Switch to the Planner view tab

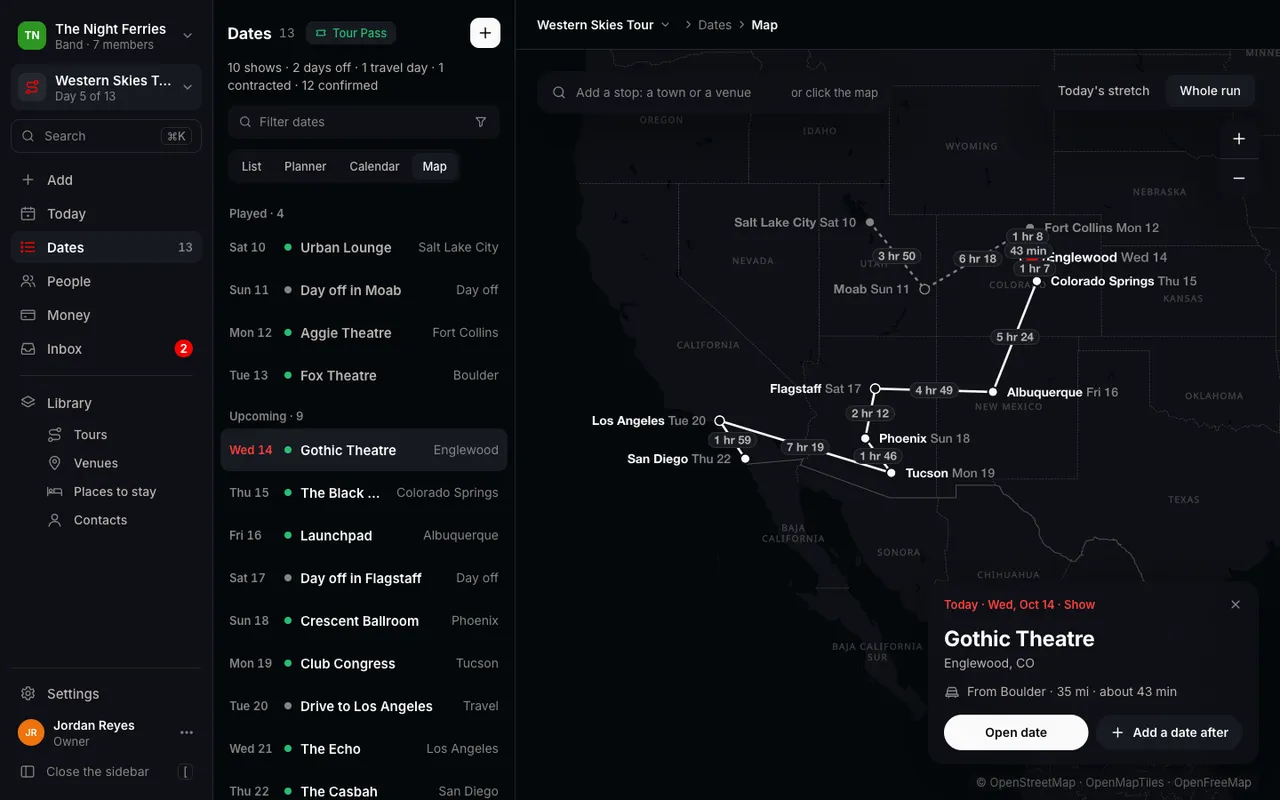pyautogui.click(x=305, y=167)
